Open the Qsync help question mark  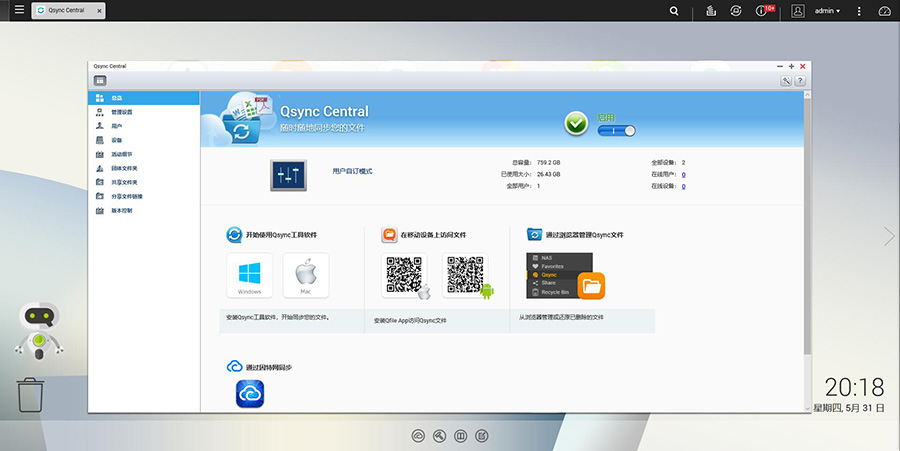(800, 80)
